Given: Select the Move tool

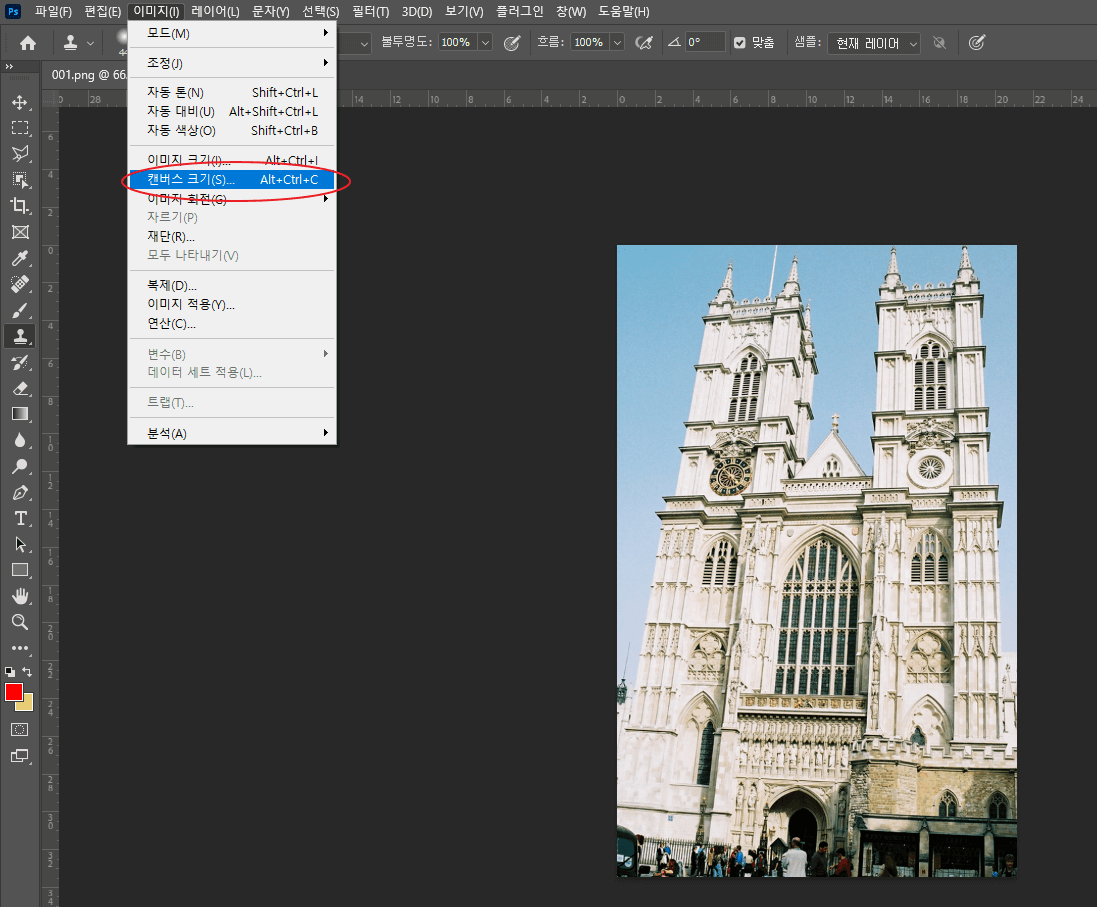Looking at the screenshot, I should coord(20,102).
